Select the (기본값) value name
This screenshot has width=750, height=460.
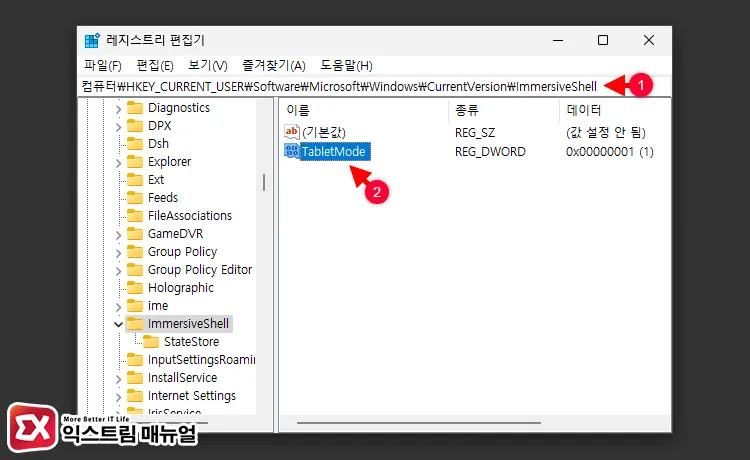(x=324, y=132)
